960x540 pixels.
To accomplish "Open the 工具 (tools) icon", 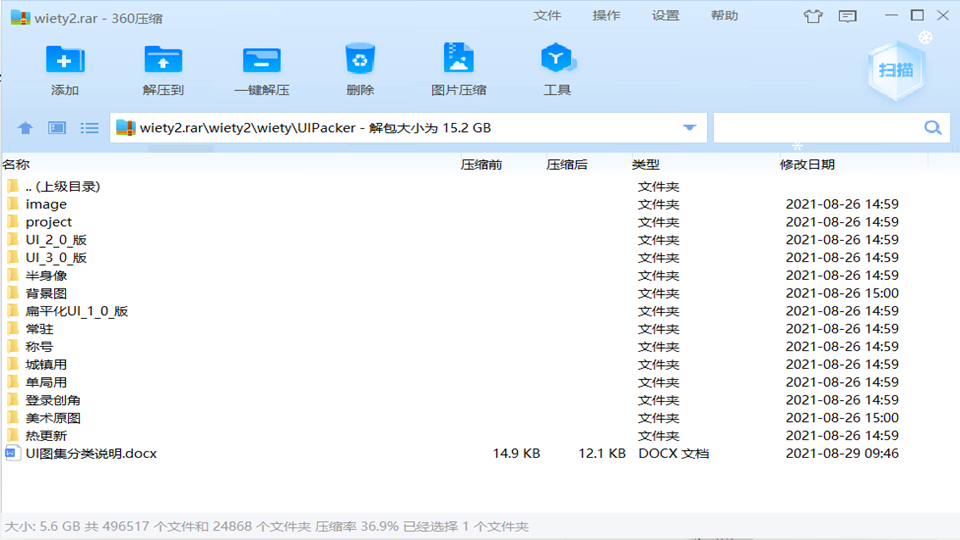I will coord(557,59).
